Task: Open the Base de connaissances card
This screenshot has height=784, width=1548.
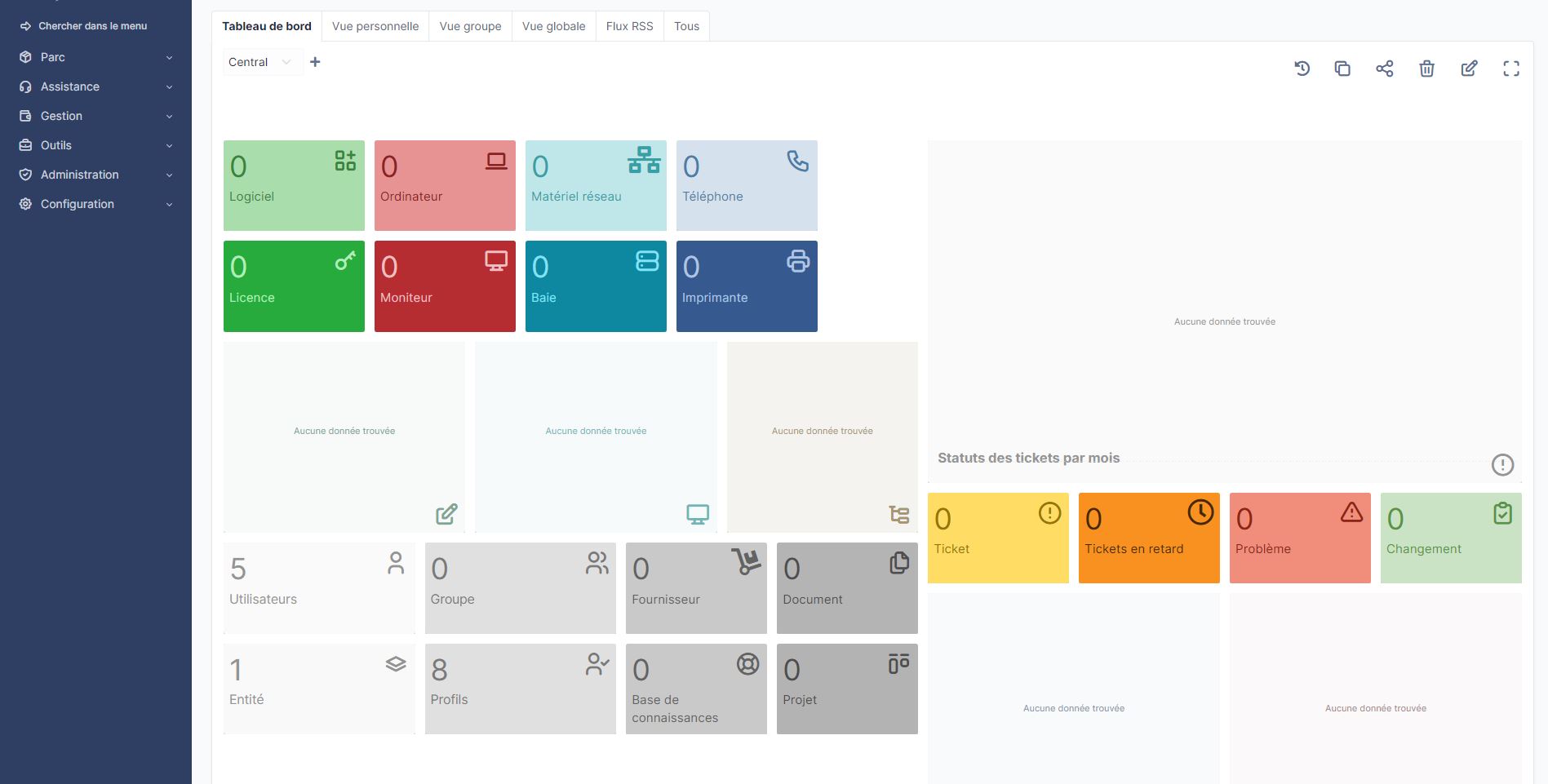Action: click(695, 689)
